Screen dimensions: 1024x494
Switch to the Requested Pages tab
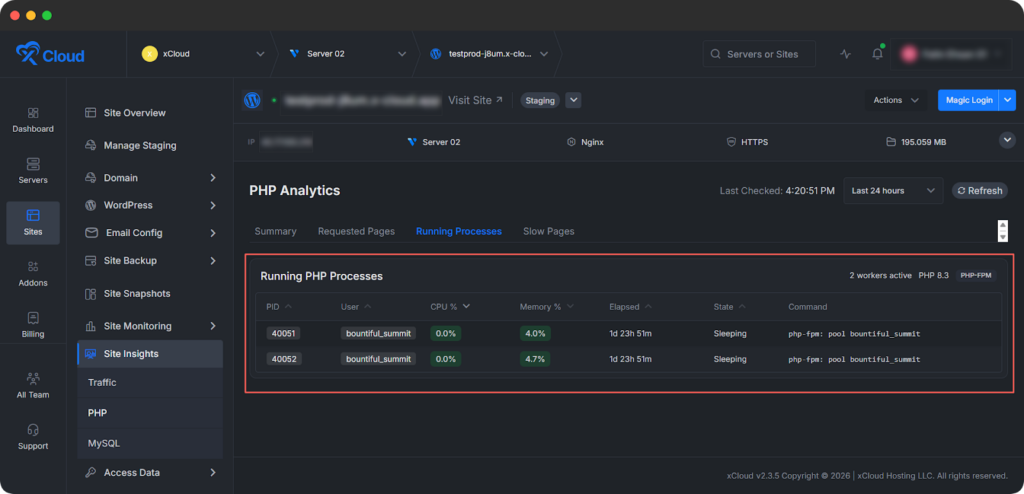tap(355, 231)
